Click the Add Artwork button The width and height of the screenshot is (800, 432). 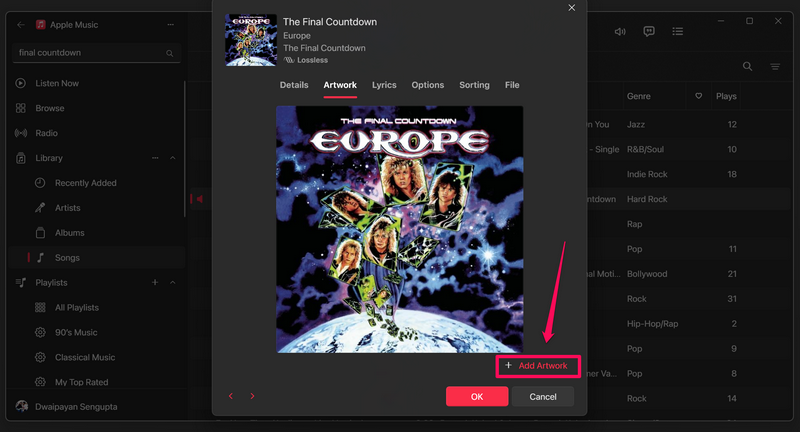tap(538, 366)
